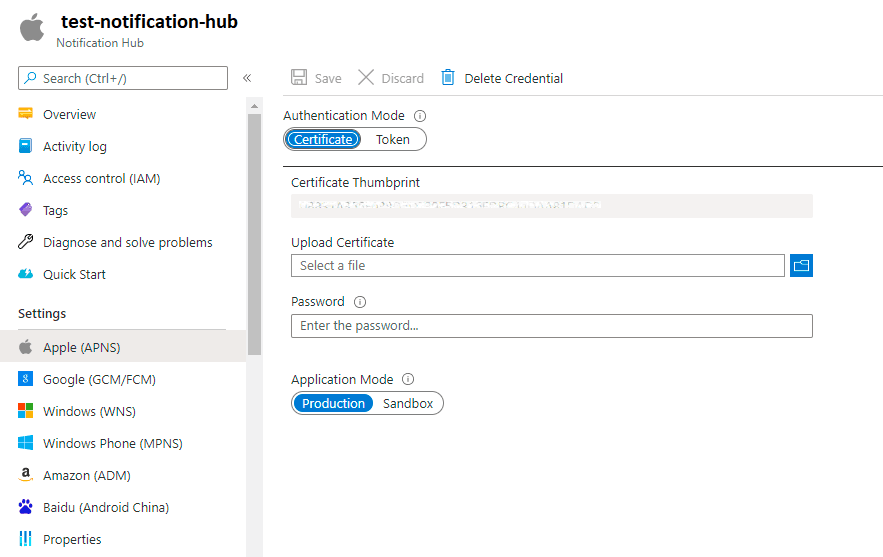Click the sidebar scrollbar thumb

(255, 234)
